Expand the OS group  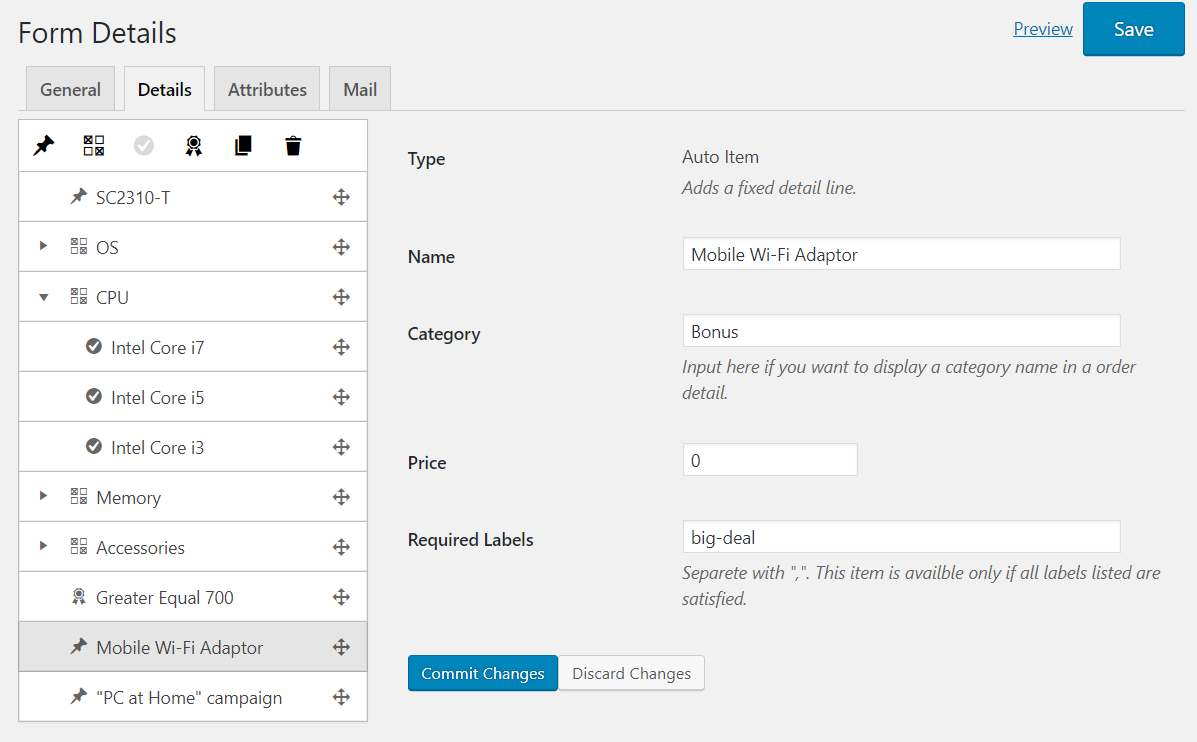coord(41,247)
